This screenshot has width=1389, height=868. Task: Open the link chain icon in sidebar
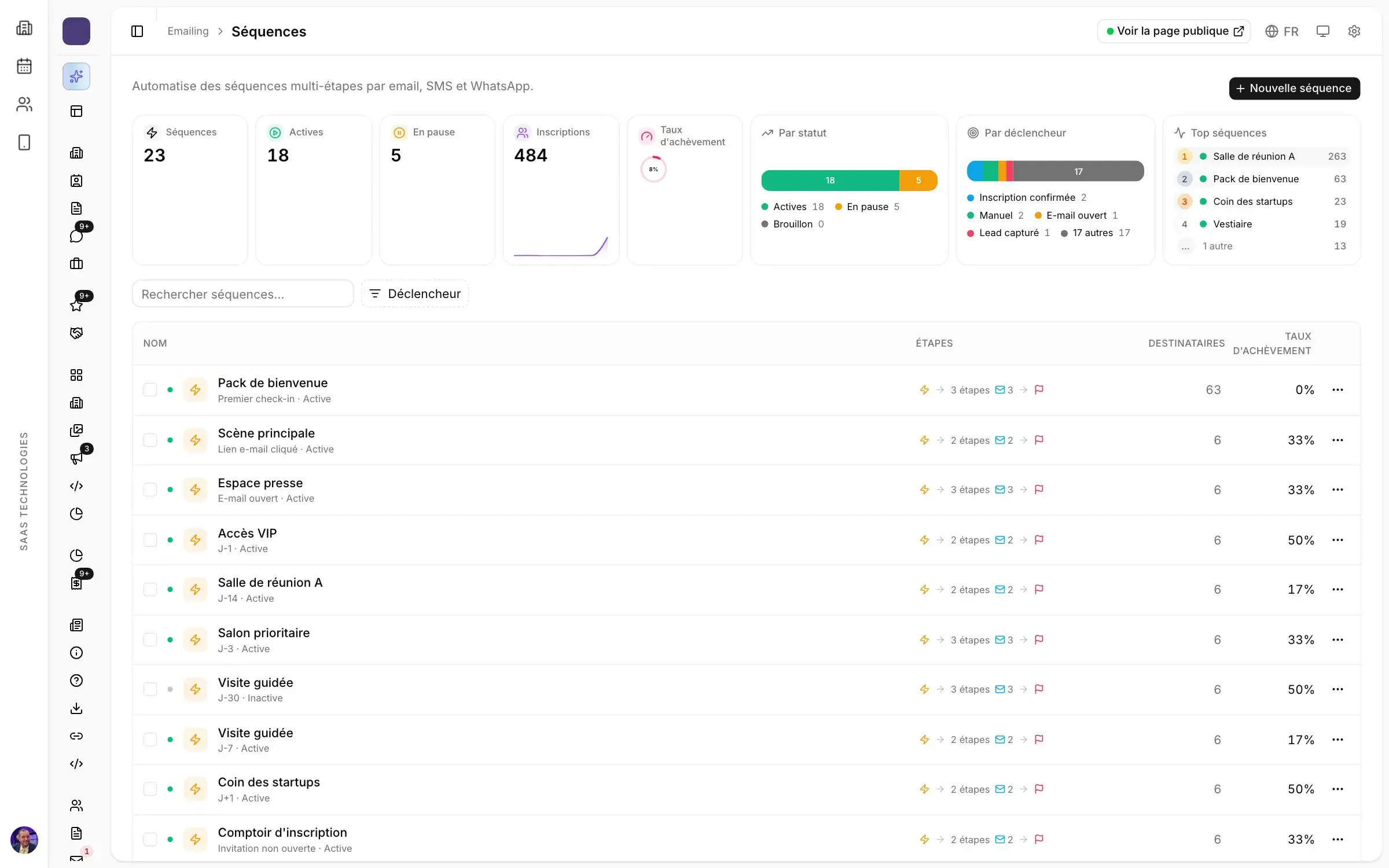point(76,736)
